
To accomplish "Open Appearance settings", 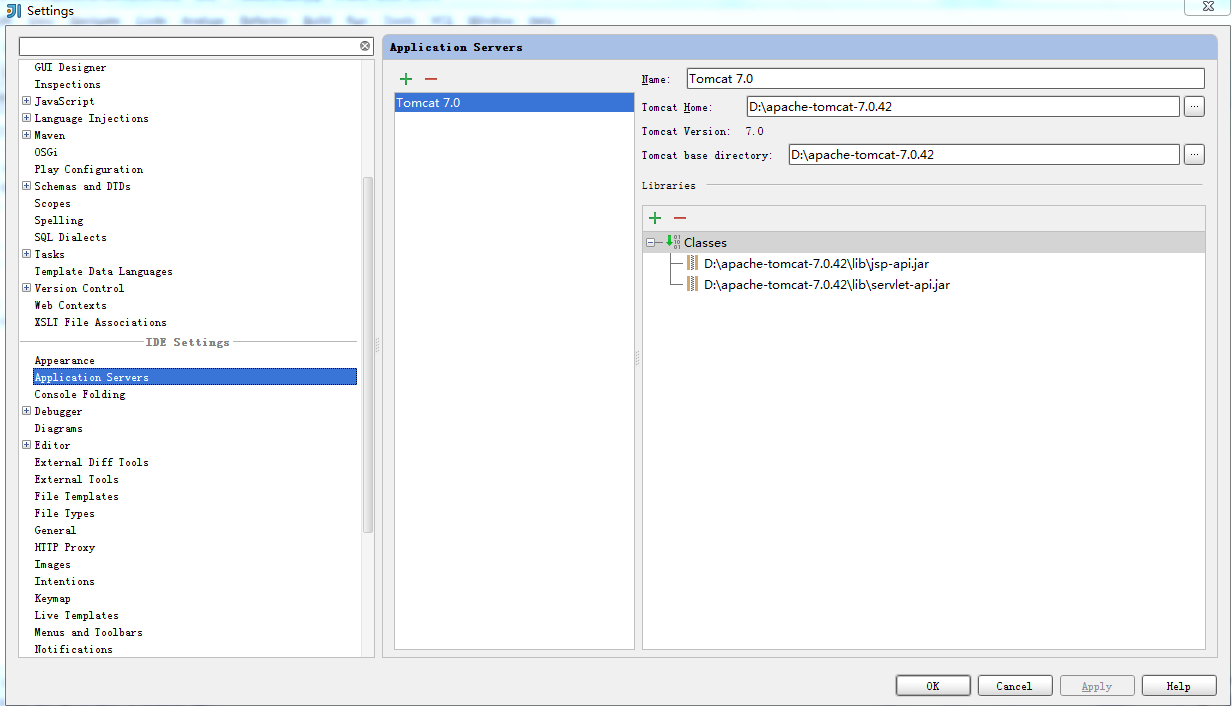I will pyautogui.click(x=64, y=360).
